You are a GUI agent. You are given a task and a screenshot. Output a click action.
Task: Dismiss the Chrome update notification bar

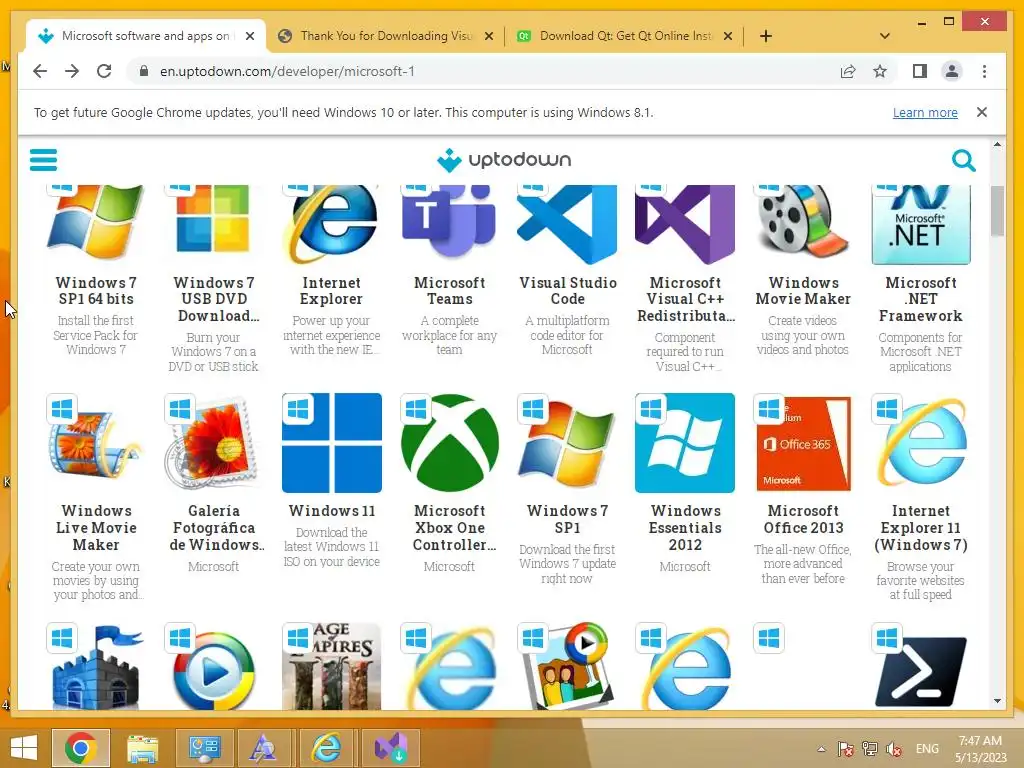(x=982, y=112)
